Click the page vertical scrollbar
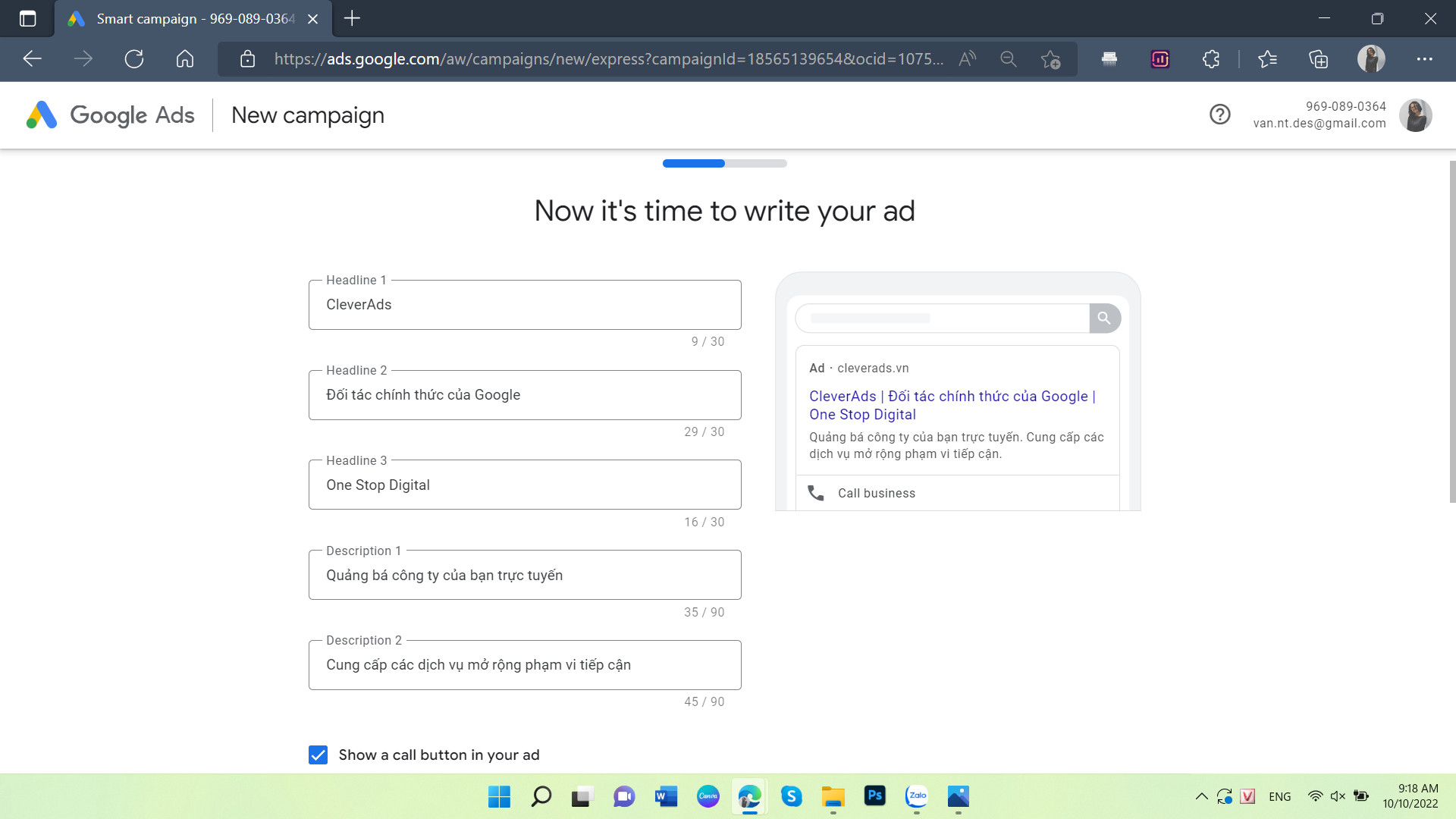Screen dimensions: 1456x819 1451,331
